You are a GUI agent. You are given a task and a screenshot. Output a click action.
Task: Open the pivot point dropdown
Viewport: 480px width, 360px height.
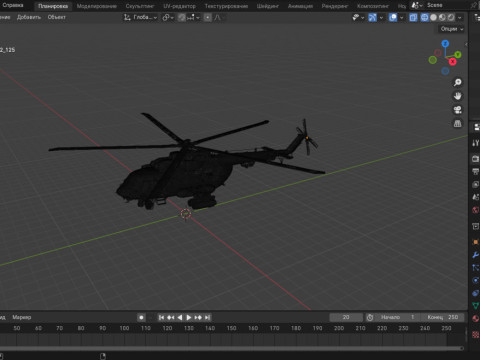[x=168, y=17]
